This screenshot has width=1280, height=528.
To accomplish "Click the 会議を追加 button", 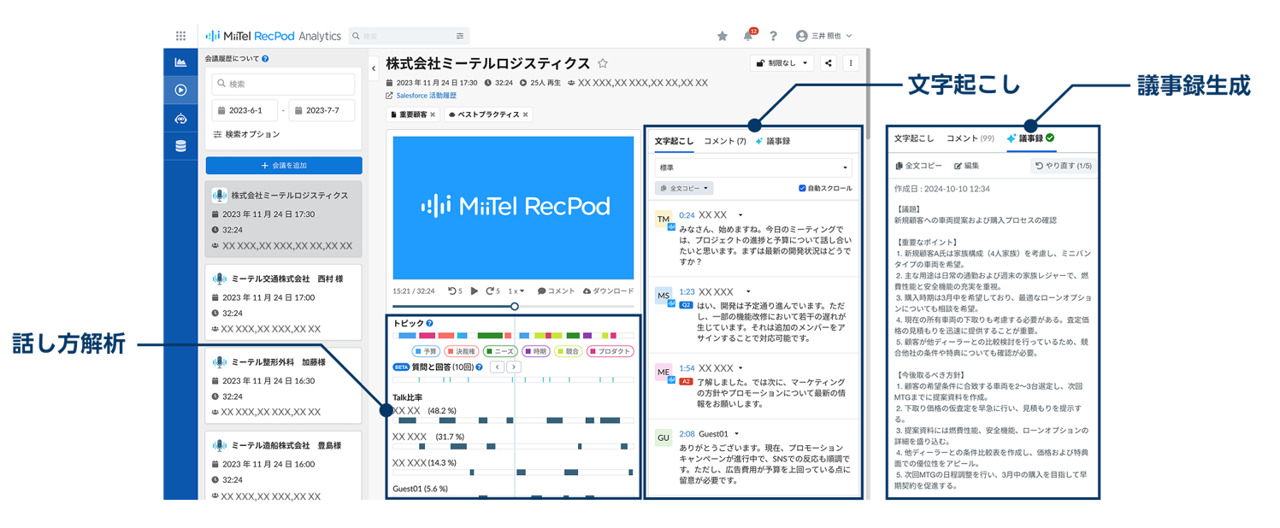I will click(x=284, y=165).
